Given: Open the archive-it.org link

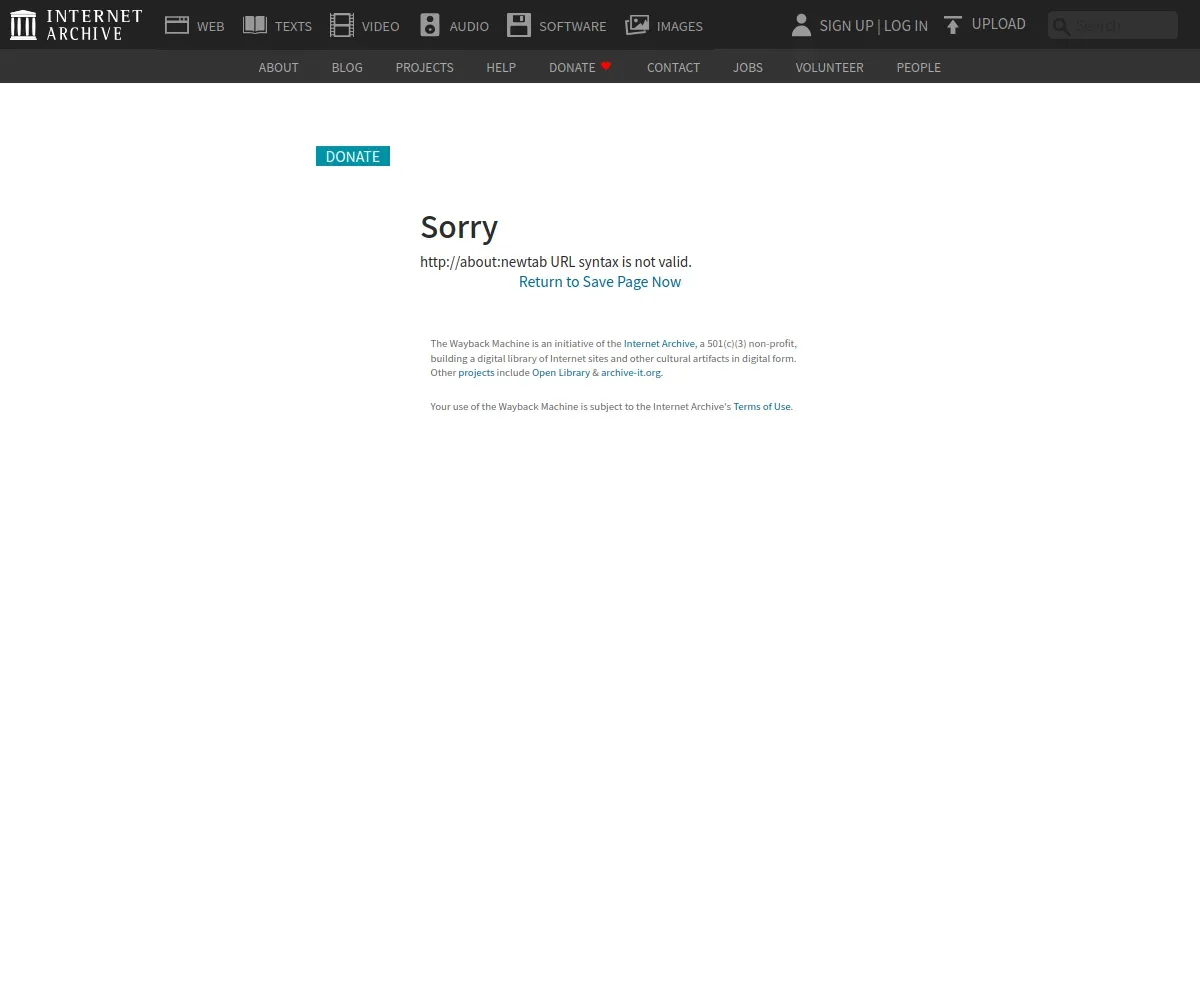Looking at the screenshot, I should (x=631, y=373).
